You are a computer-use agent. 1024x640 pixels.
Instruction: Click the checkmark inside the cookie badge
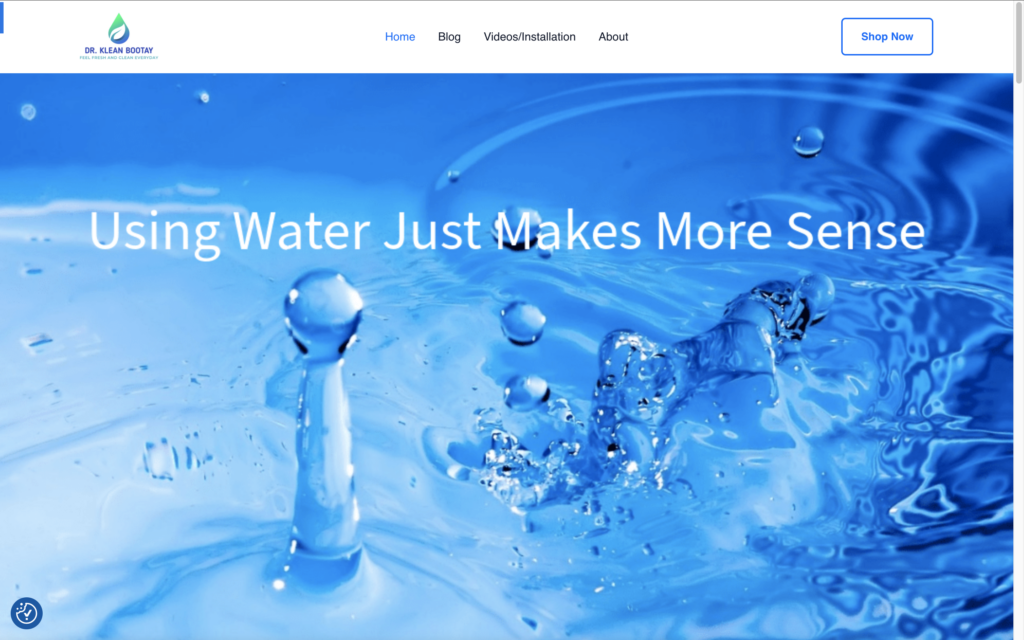pos(28,613)
